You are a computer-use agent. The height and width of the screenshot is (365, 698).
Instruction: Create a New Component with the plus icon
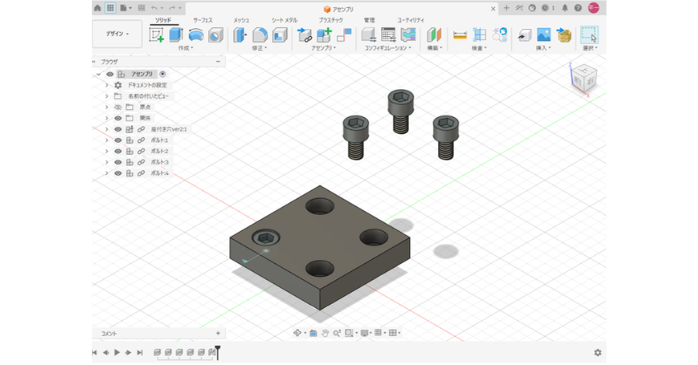[x=324, y=35]
